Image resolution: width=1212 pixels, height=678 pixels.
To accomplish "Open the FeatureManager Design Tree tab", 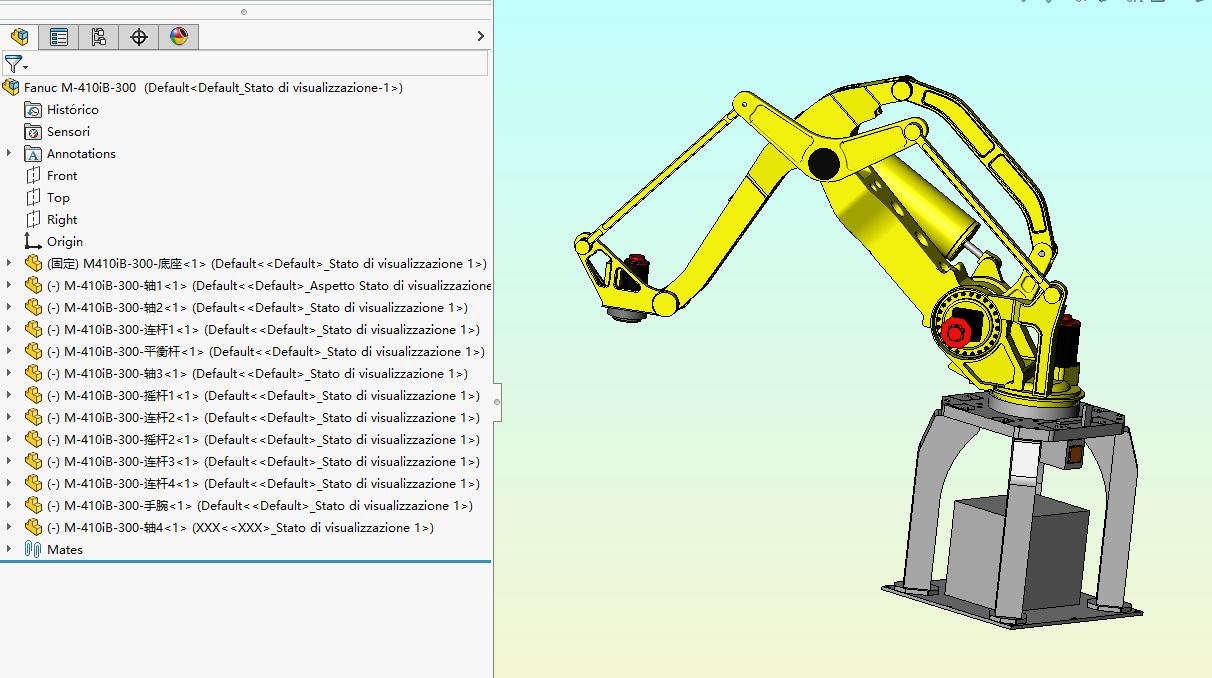I will pos(19,37).
